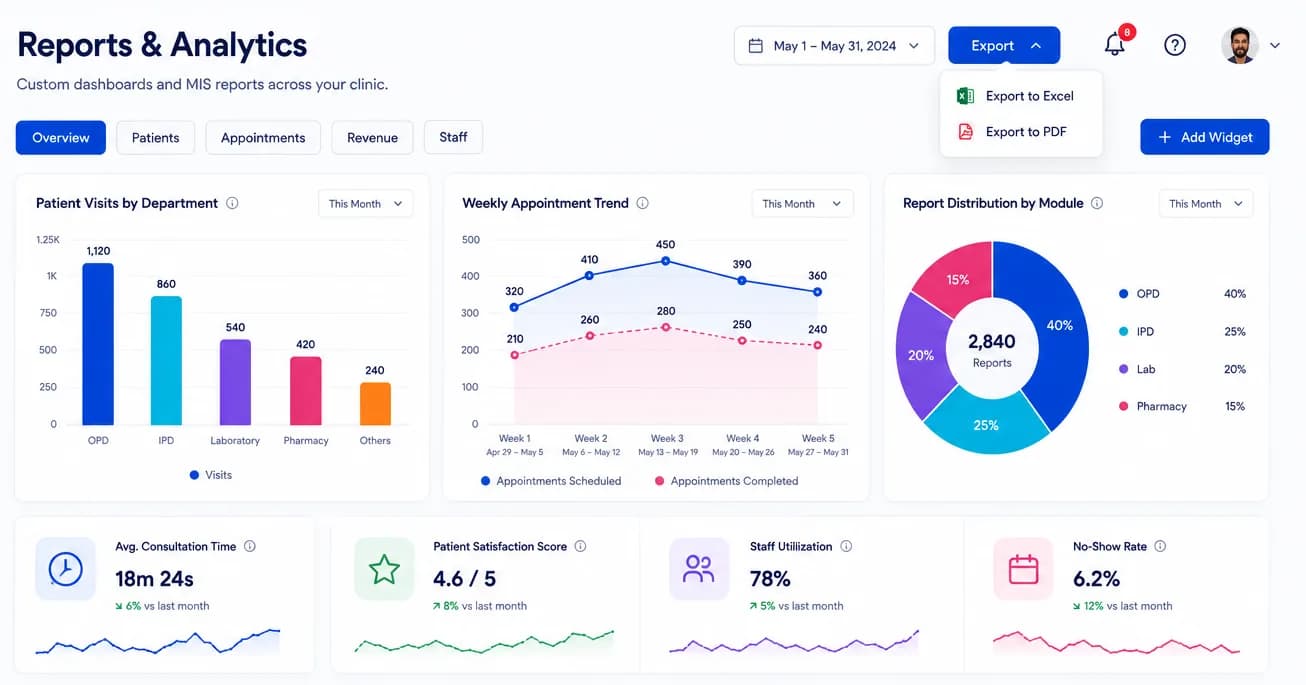The image size is (1306, 685).
Task: Open This Month dropdown in Patient Visits card
Action: [365, 203]
